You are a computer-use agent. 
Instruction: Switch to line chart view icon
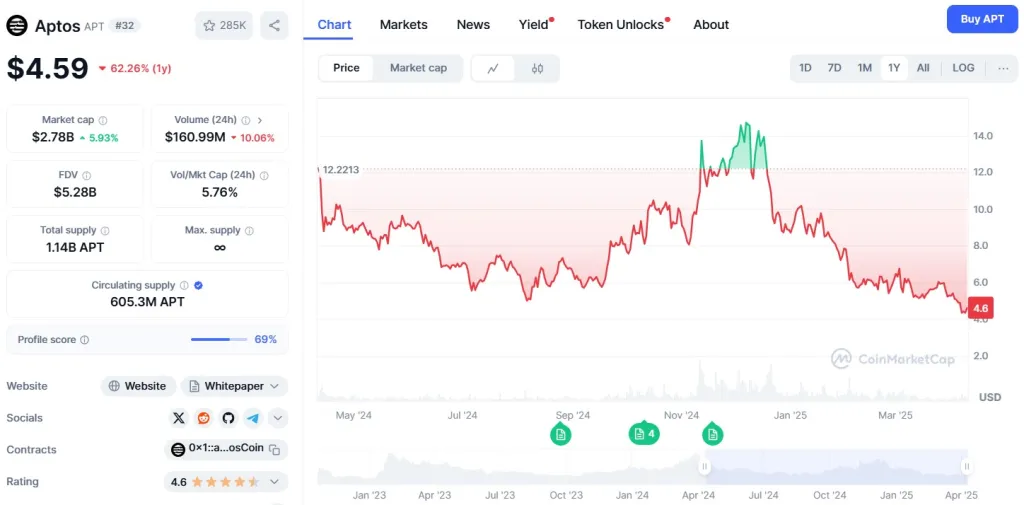pos(493,68)
